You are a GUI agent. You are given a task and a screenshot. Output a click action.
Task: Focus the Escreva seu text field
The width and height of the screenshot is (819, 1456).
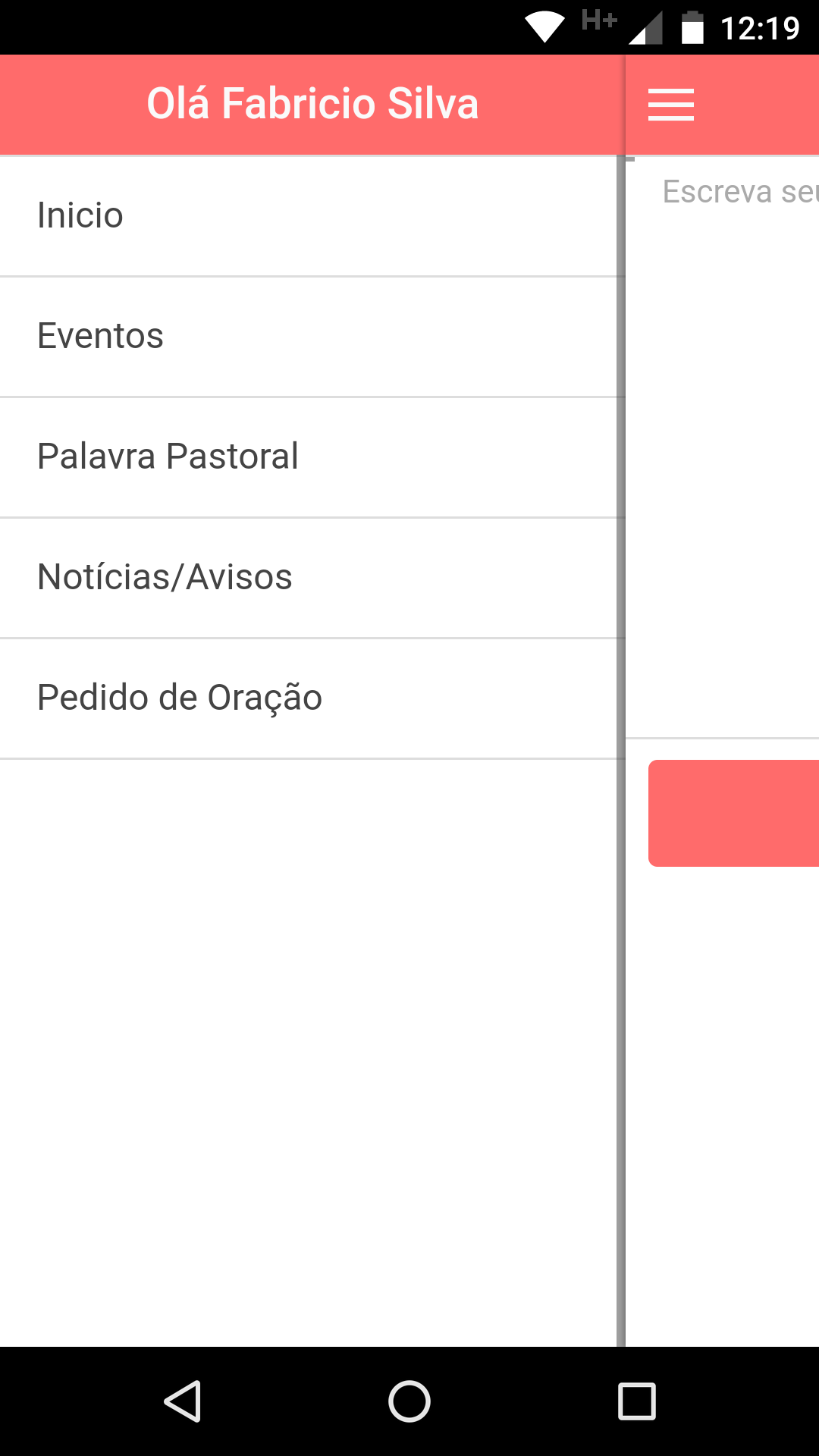723,447
